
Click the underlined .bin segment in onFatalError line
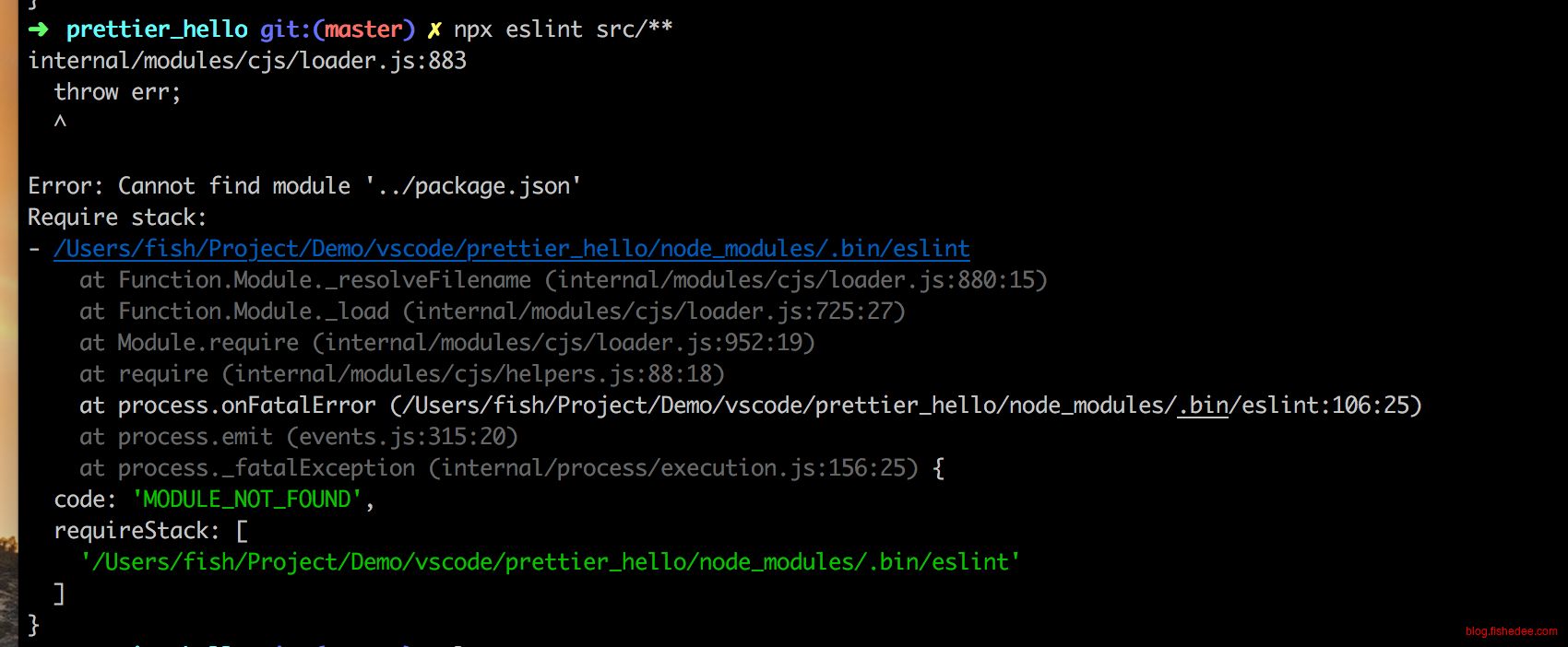tap(1203, 406)
